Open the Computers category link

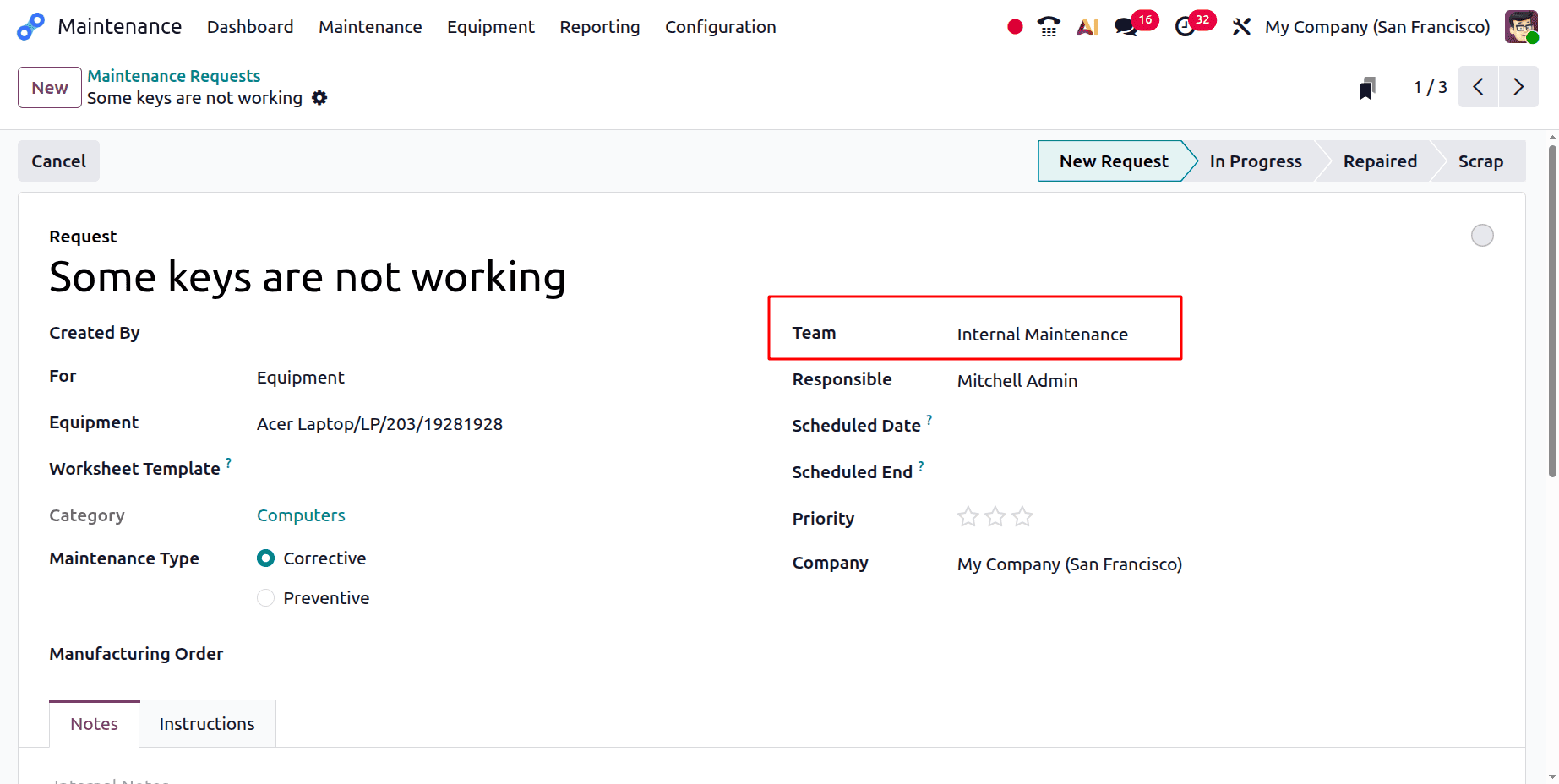point(301,515)
